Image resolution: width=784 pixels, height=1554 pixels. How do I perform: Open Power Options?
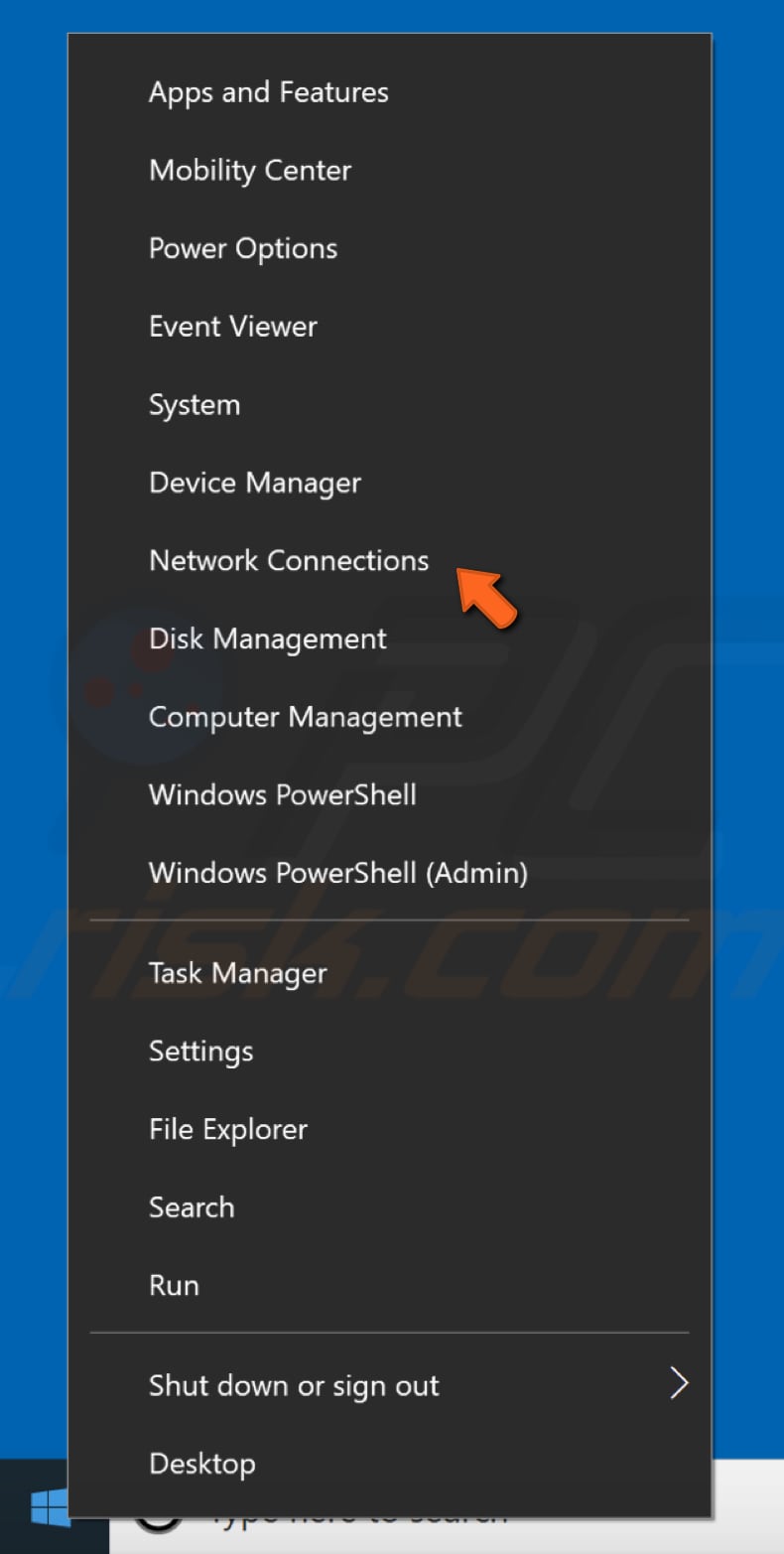coord(242,248)
